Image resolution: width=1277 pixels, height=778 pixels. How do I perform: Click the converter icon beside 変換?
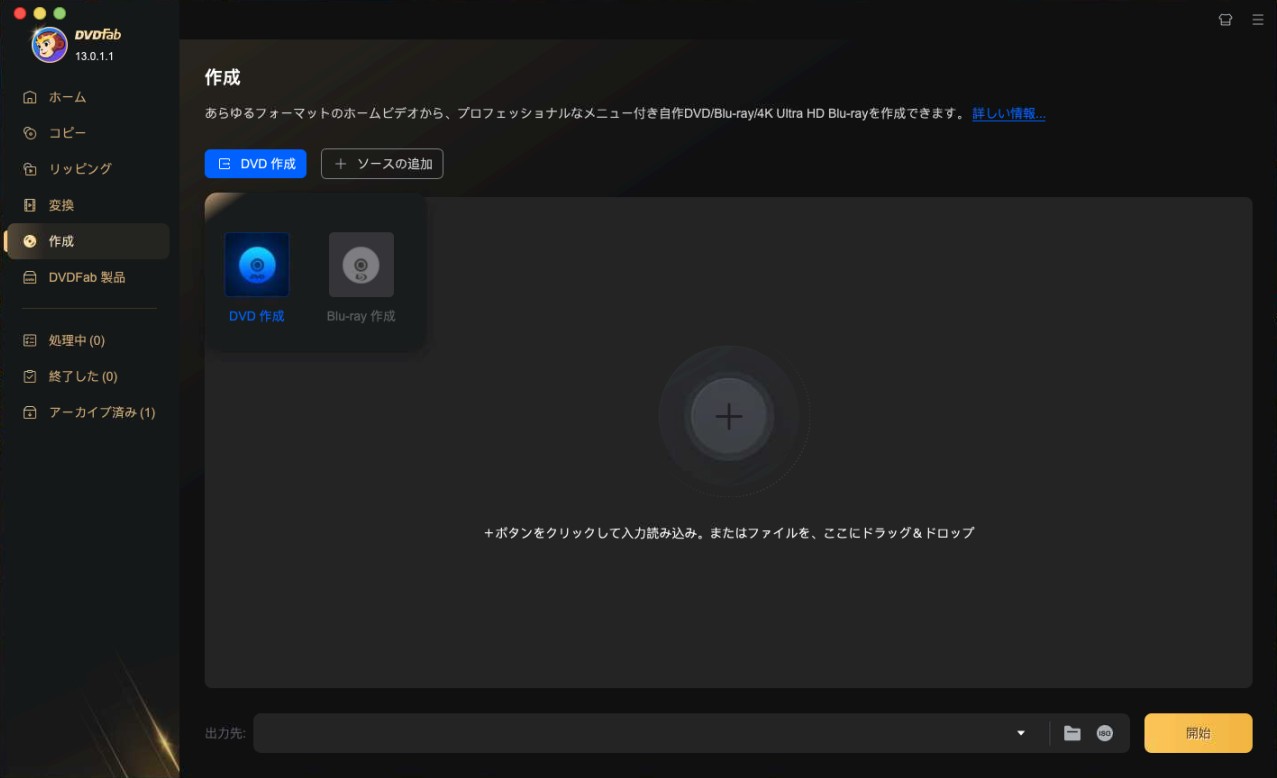[30, 205]
